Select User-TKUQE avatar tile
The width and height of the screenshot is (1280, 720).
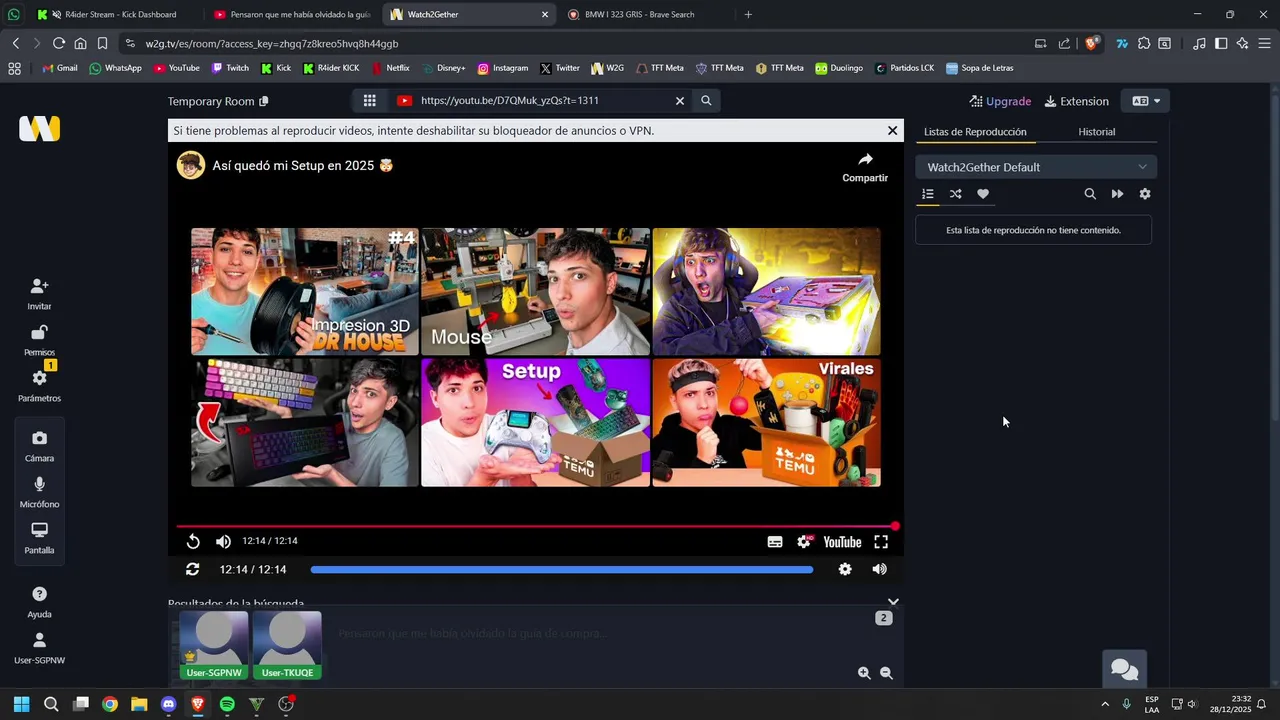287,646
